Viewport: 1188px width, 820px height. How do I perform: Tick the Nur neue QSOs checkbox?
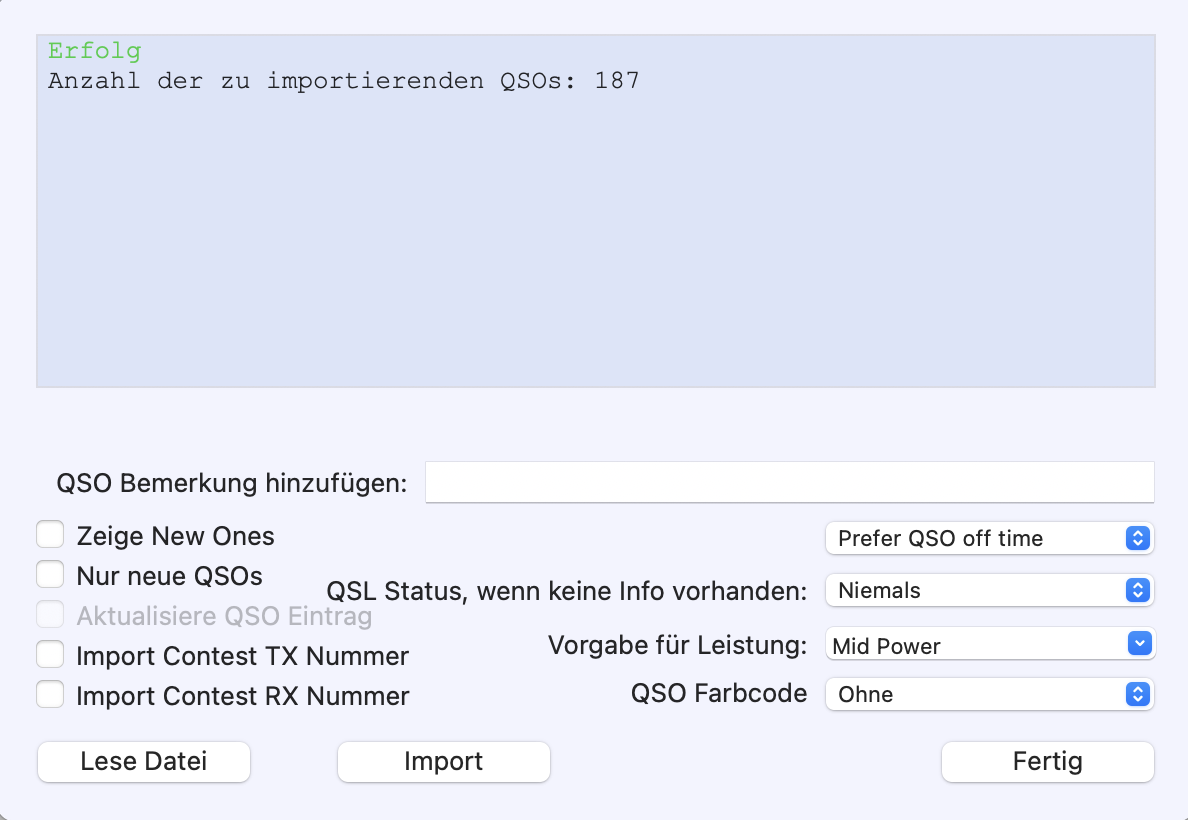(x=50, y=574)
